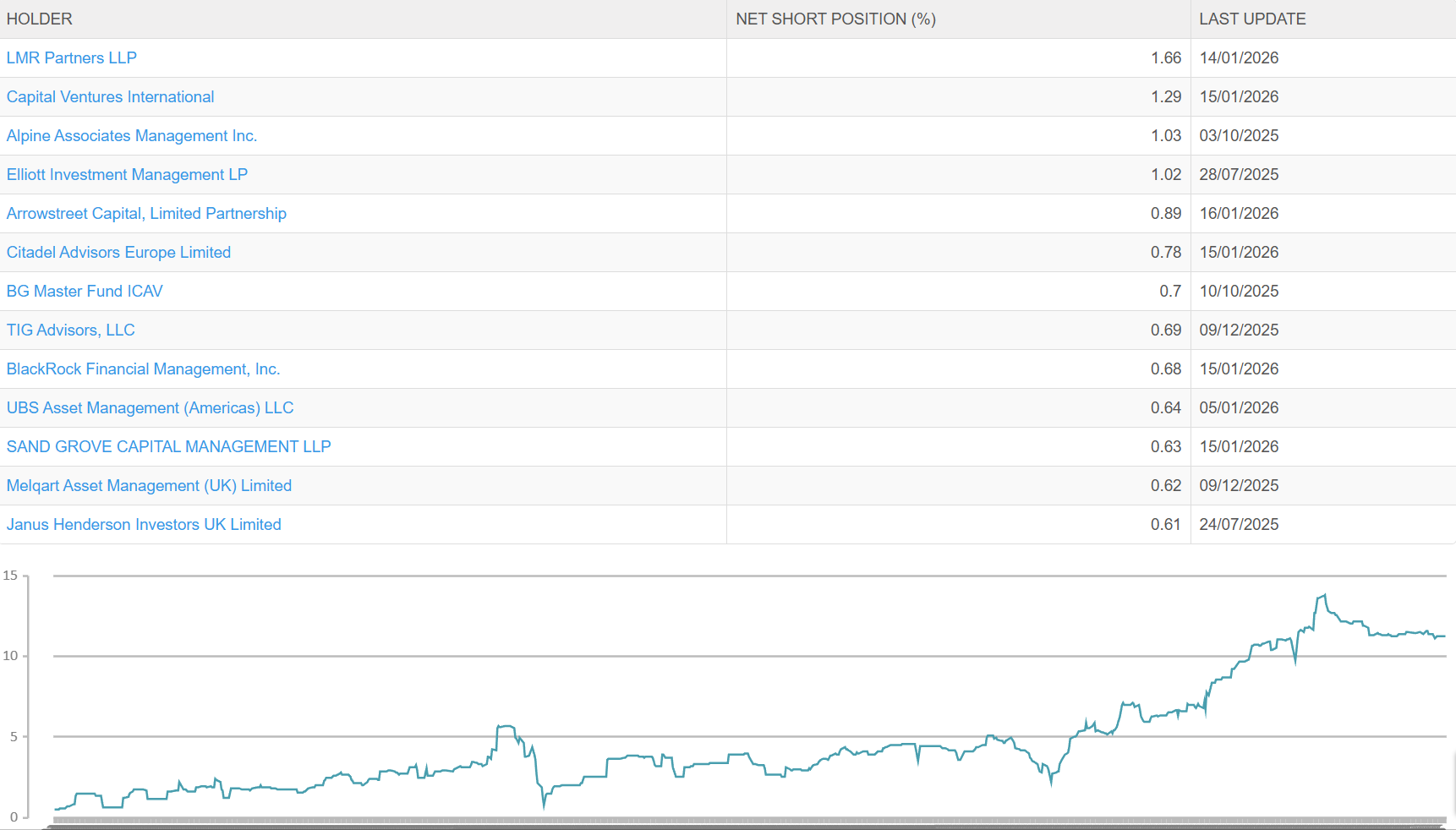Open UBS Asset Management (Americas) LLC link
Screen dimensions: 1456x830
coord(150,407)
